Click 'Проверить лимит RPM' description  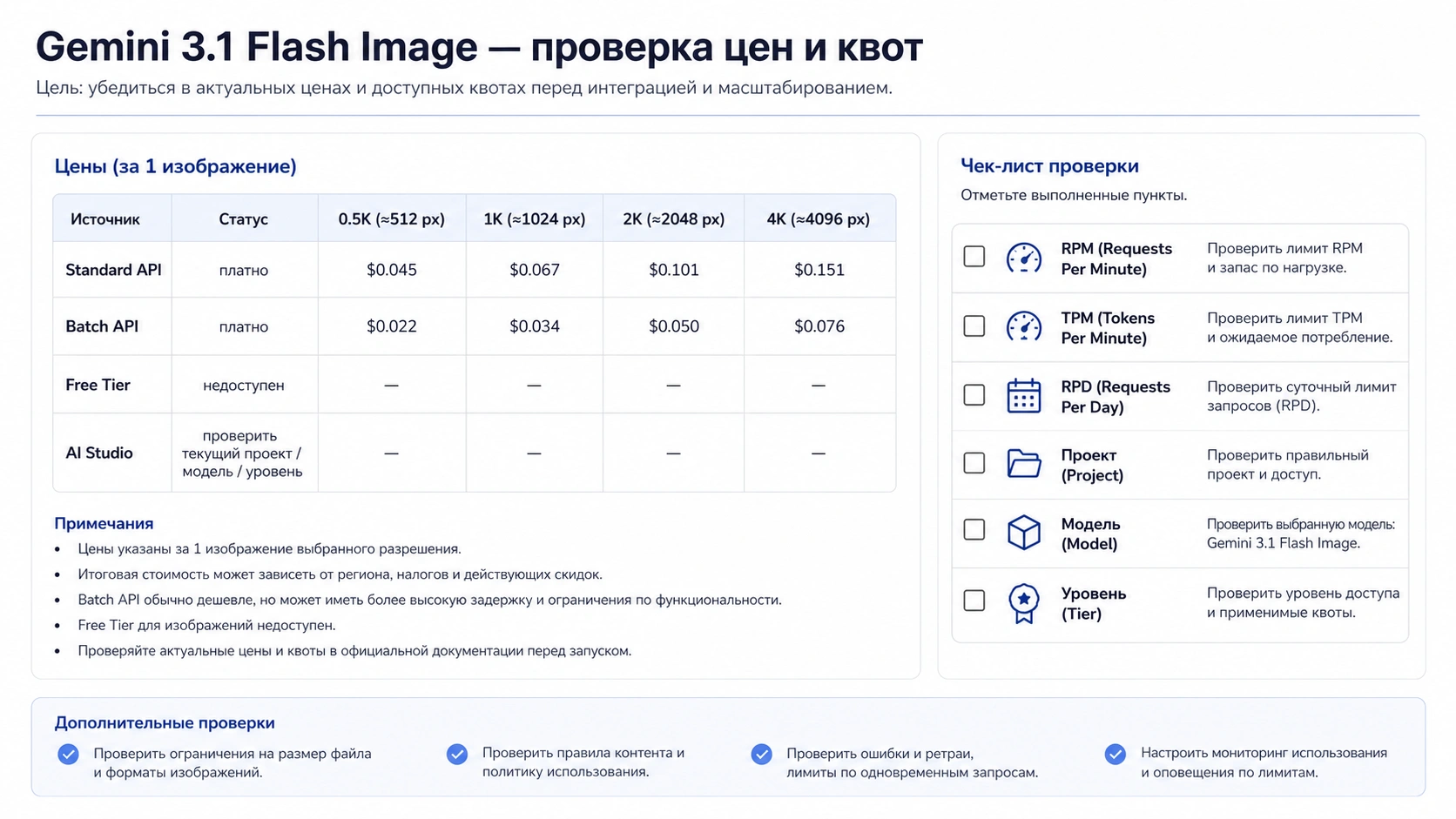pyautogui.click(x=1284, y=258)
